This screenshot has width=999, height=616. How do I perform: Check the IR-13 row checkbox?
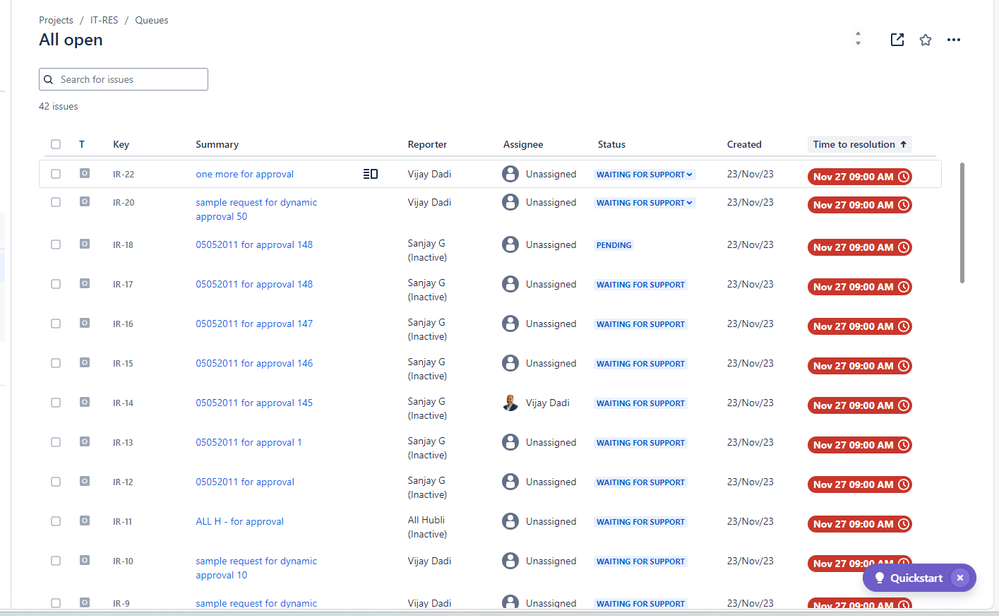coord(56,442)
